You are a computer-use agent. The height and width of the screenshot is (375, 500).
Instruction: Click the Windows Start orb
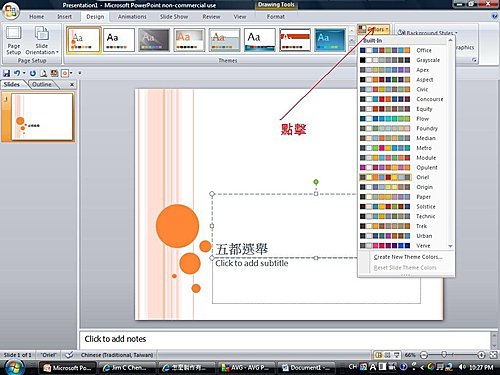(x=13, y=367)
